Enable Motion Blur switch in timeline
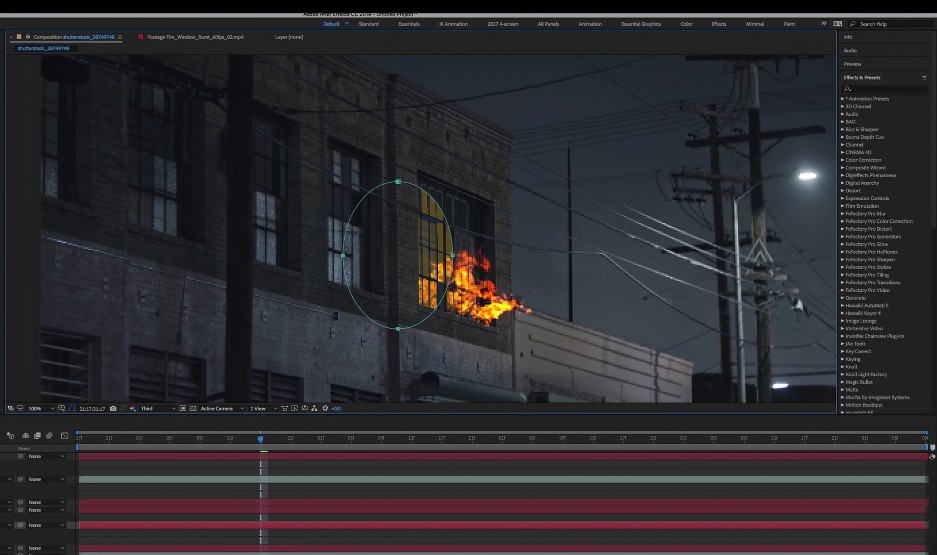Viewport: 937px width, 555px height. [x=49, y=436]
